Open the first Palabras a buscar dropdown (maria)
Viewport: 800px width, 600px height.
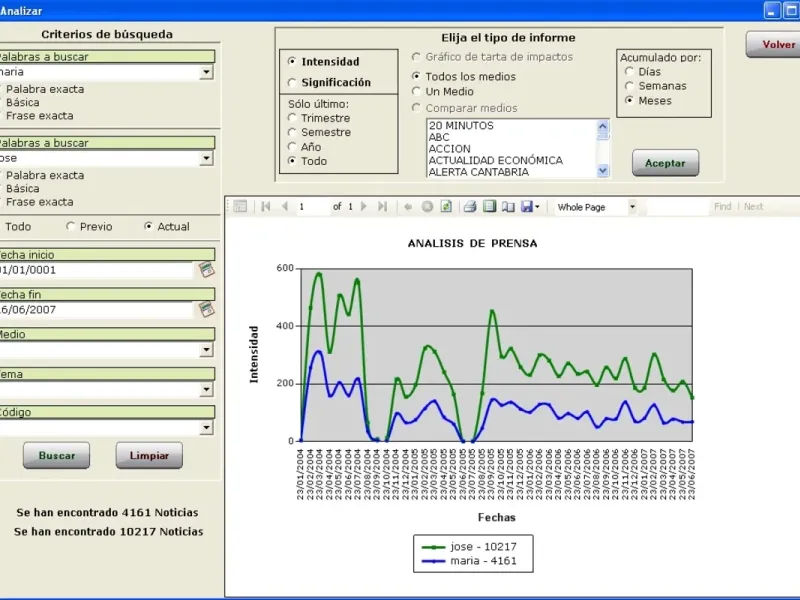206,72
